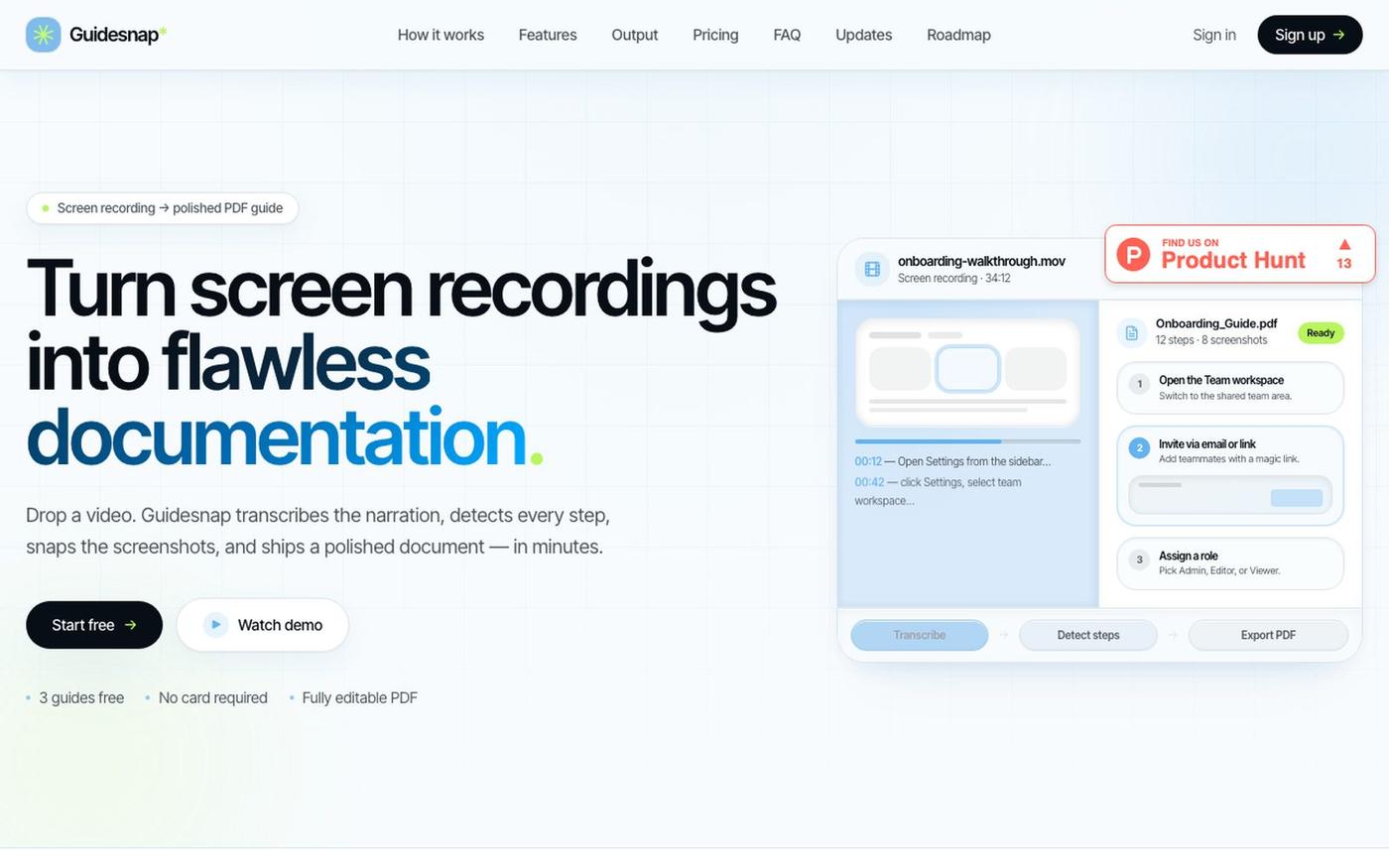Click the Product Hunt upvote triangle
Viewport: 1389px width, 868px height.
pos(1344,244)
